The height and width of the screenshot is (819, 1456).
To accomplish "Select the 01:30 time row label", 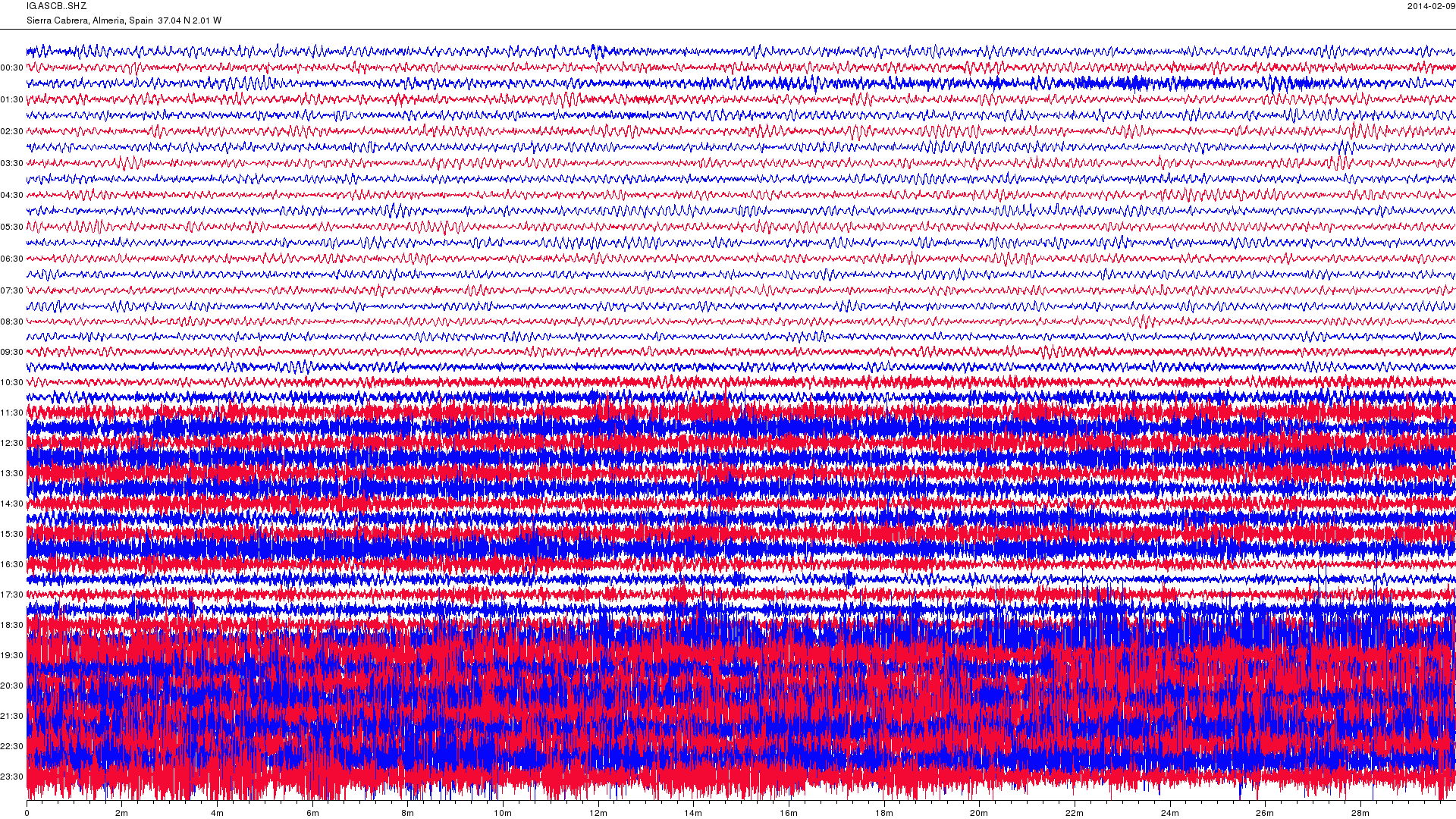I will tap(12, 99).
